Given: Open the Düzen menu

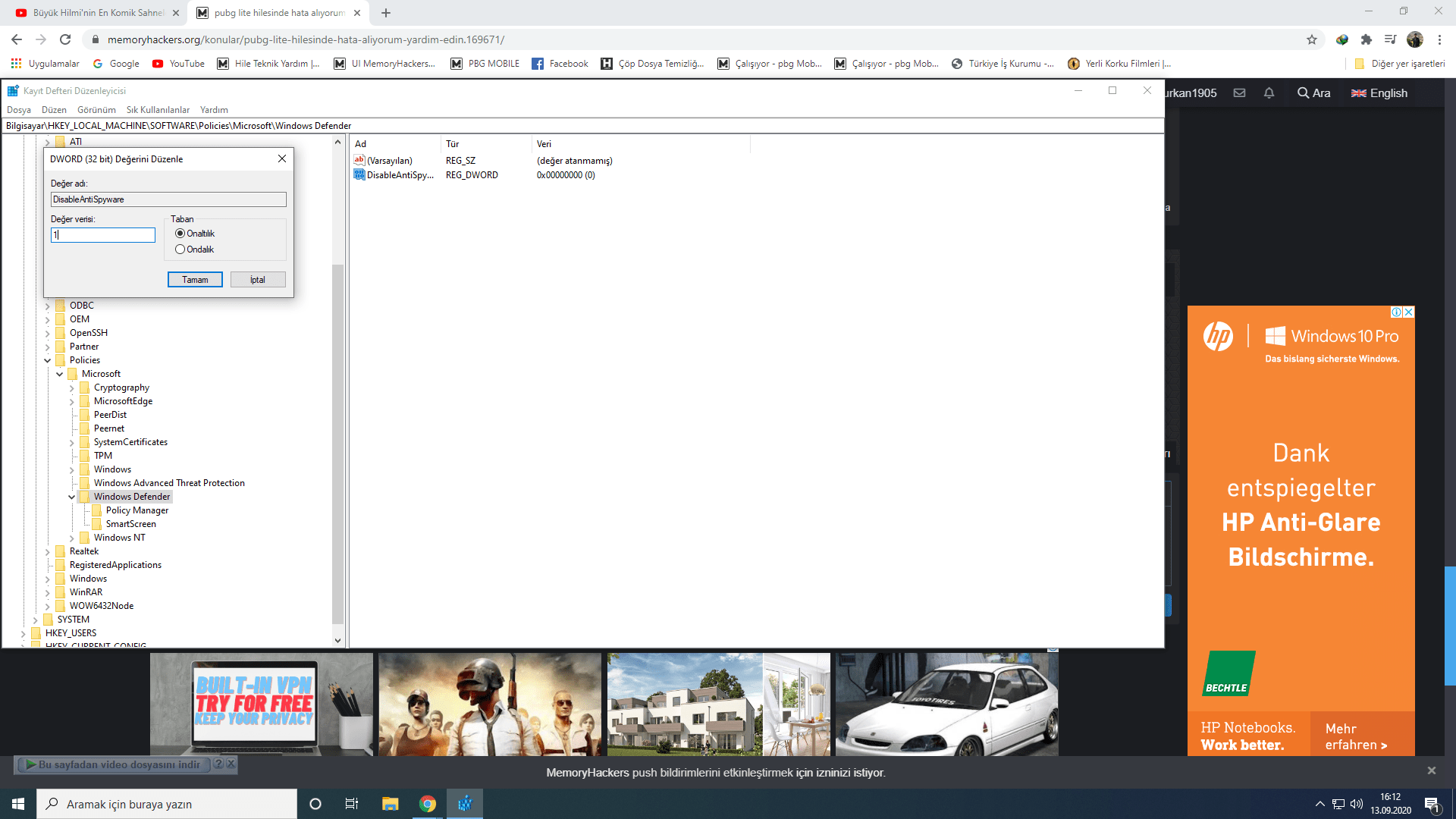Looking at the screenshot, I should (x=54, y=110).
